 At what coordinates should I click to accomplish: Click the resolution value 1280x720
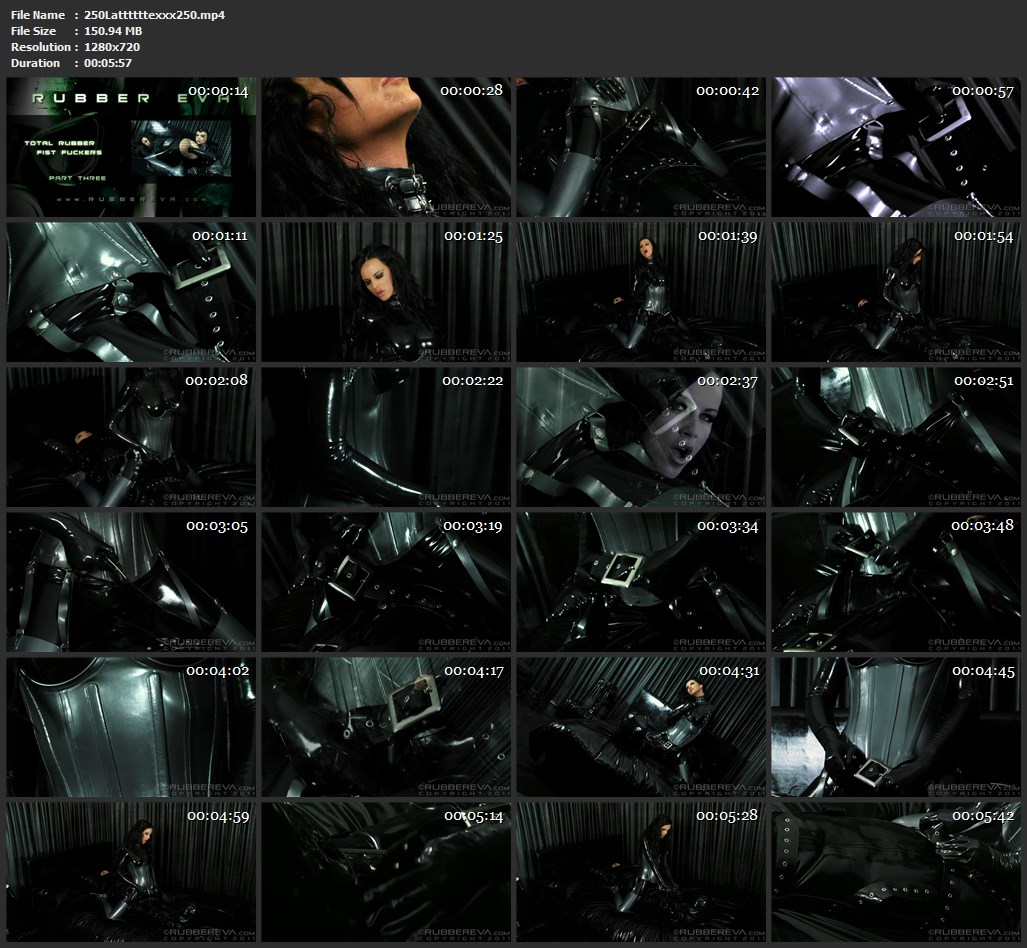[x=112, y=47]
